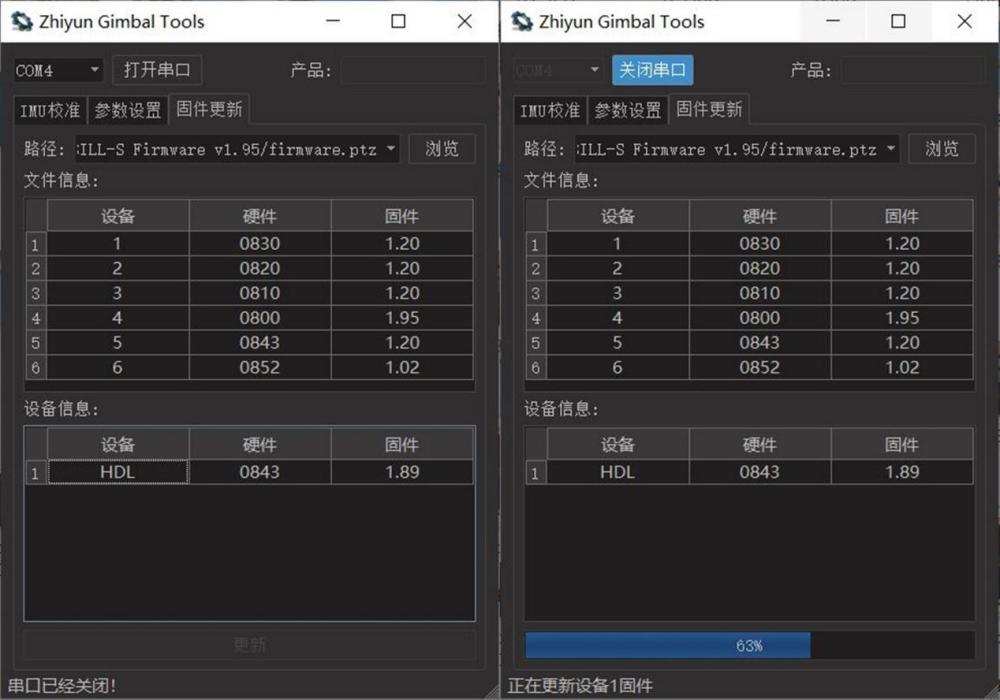Image resolution: width=1000 pixels, height=700 pixels.
Task: Click hardware 0810 cell in left window
Action: (260, 293)
